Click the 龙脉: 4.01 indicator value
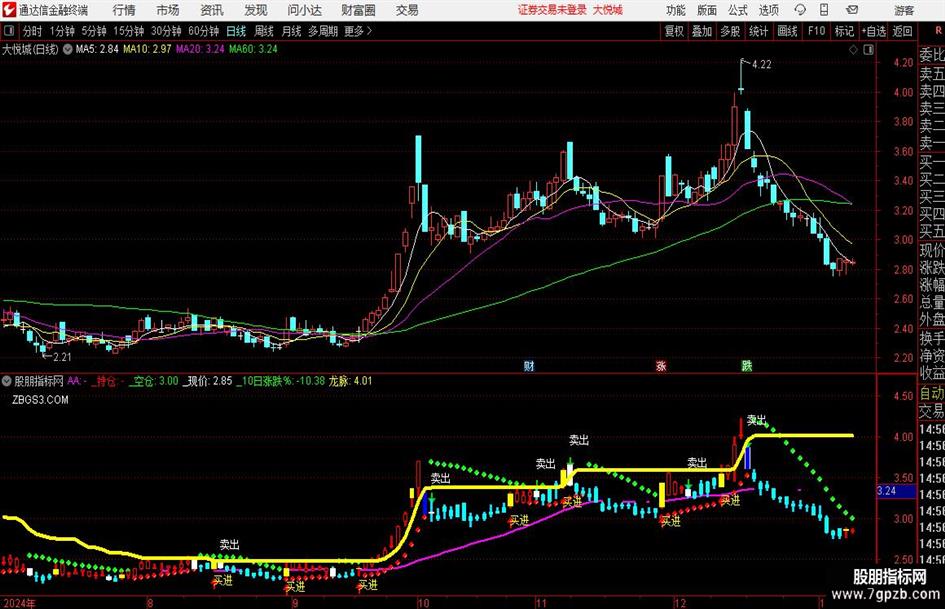945x609 pixels. pos(350,381)
